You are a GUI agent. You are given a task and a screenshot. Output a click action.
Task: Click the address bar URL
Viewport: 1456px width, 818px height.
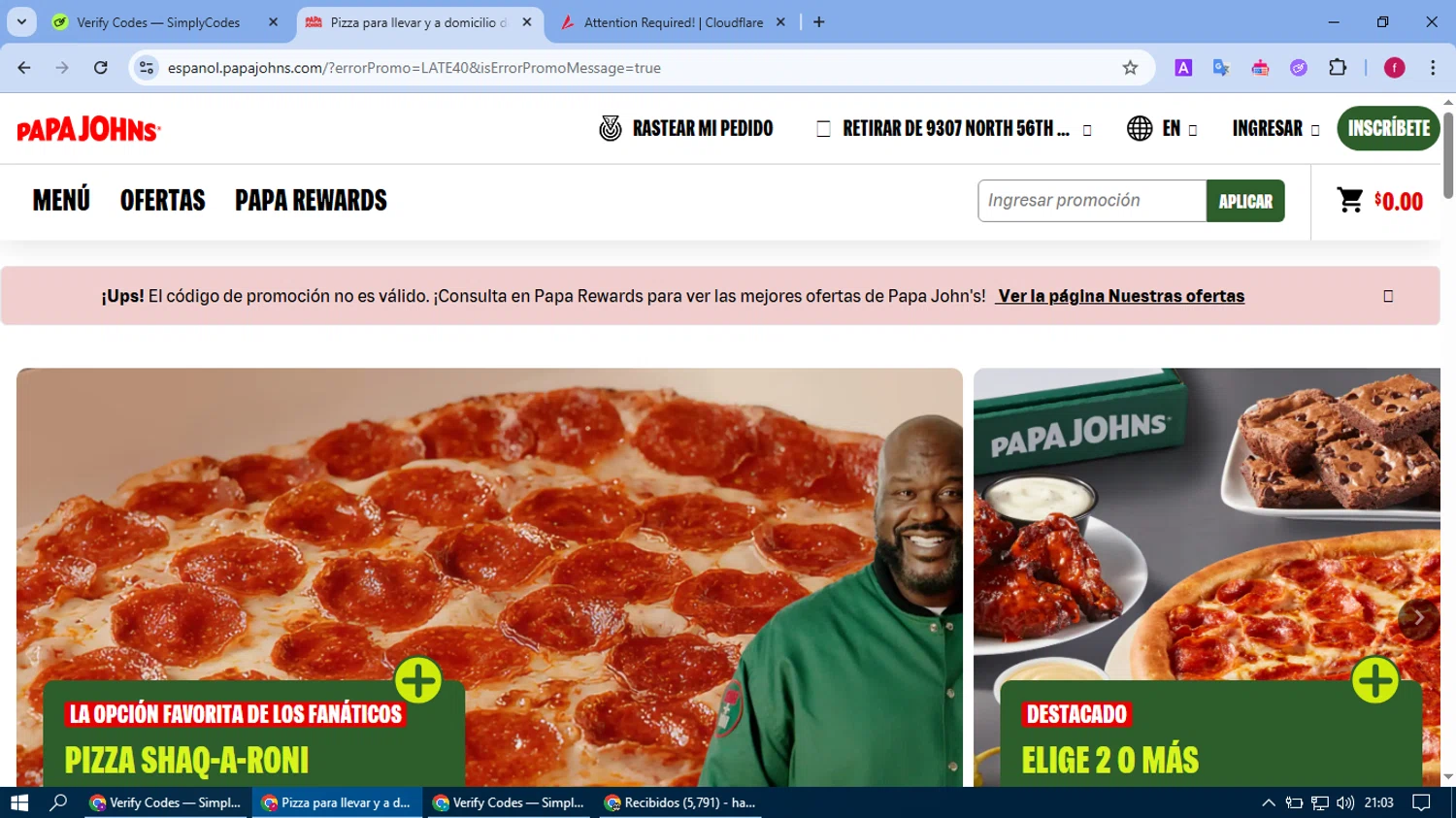(x=414, y=68)
